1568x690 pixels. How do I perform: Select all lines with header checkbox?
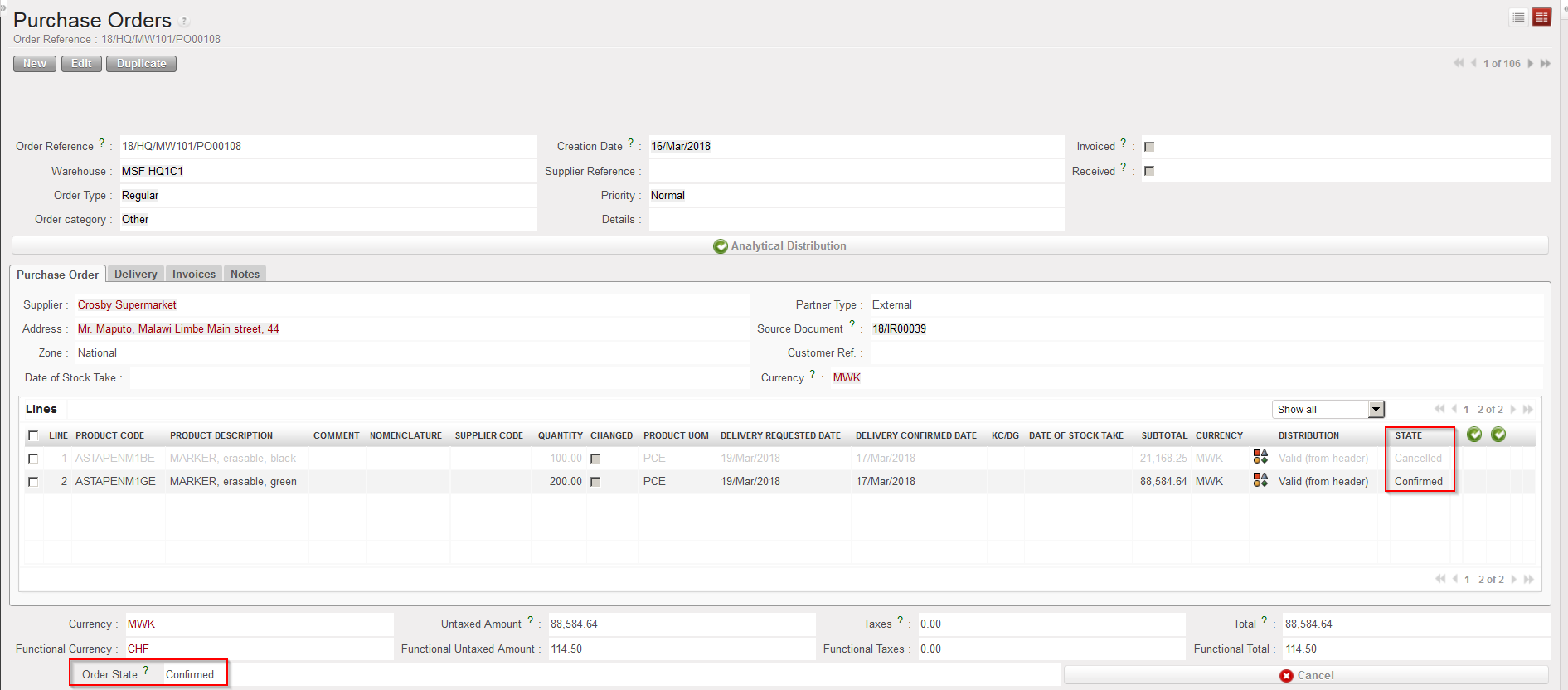point(33,435)
